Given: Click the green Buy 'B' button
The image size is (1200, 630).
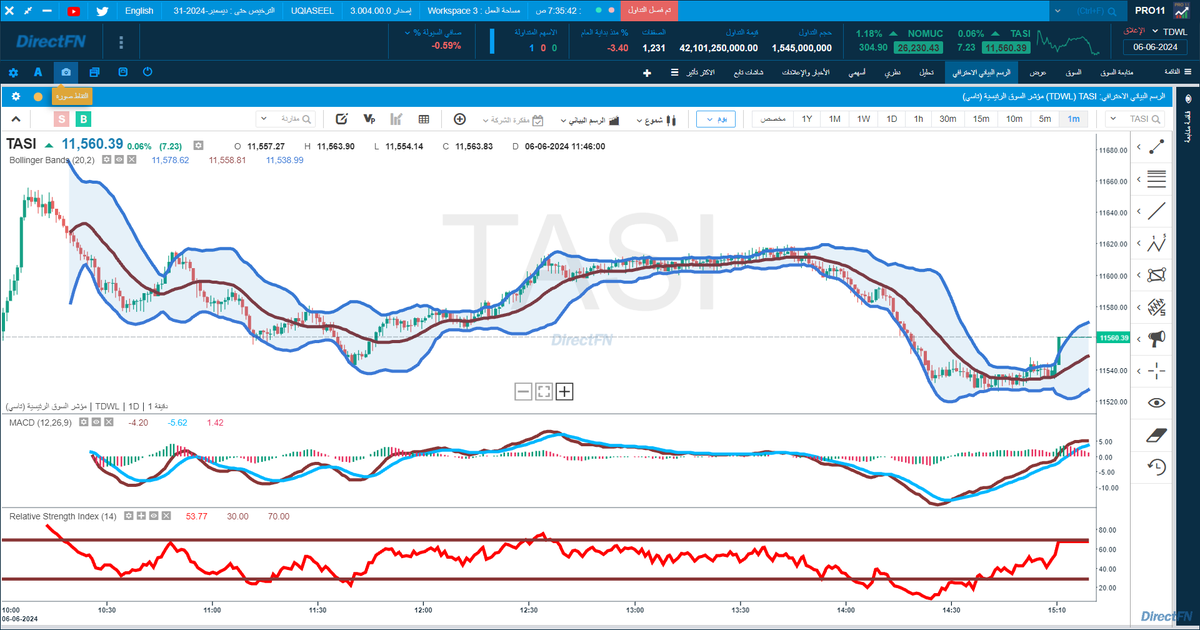Looking at the screenshot, I should pos(83,119).
